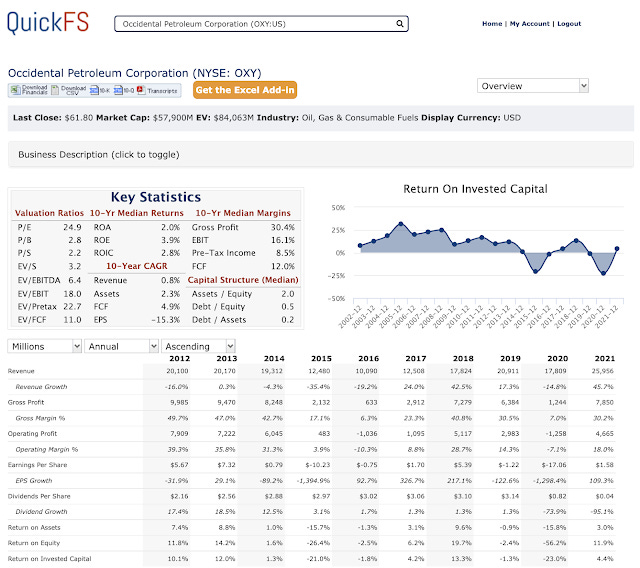The width and height of the screenshot is (640, 568).
Task: Click the 10-Yr Median Margins heading
Action: pyautogui.click(x=243, y=213)
